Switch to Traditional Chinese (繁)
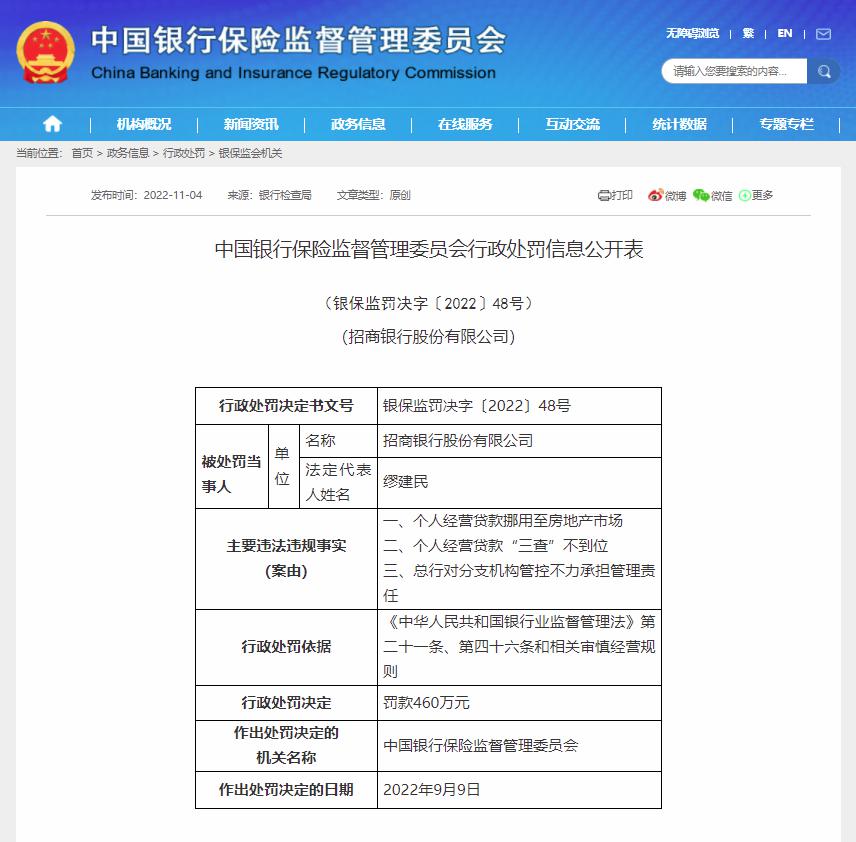Screen dimensions: 856x842 coord(748,34)
